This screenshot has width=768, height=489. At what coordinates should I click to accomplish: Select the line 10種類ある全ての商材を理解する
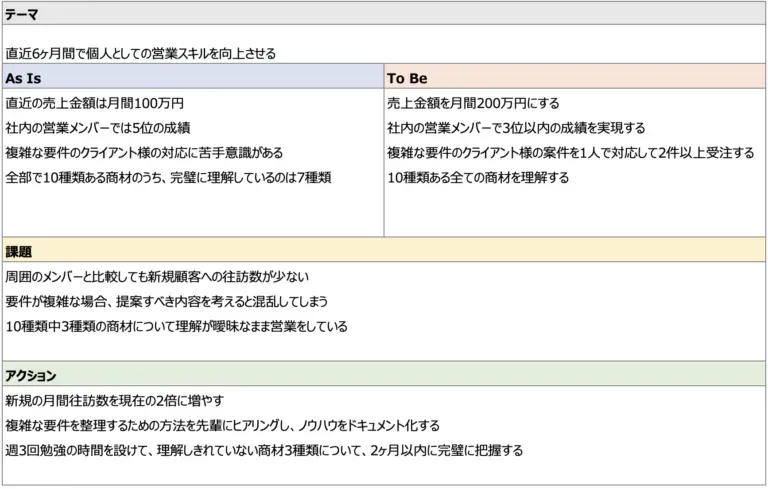point(478,177)
